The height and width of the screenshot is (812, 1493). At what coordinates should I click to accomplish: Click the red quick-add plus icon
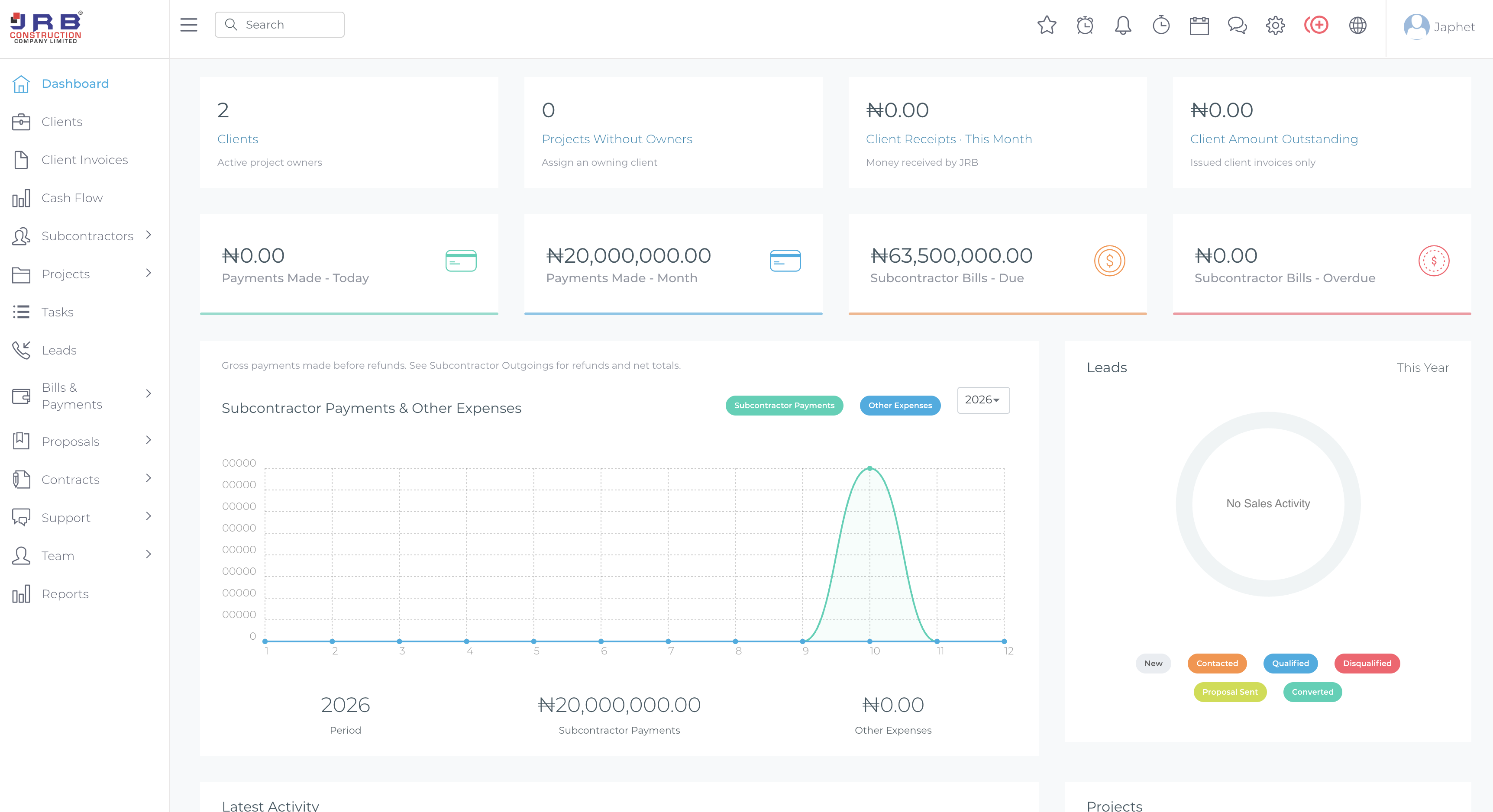tap(1317, 25)
